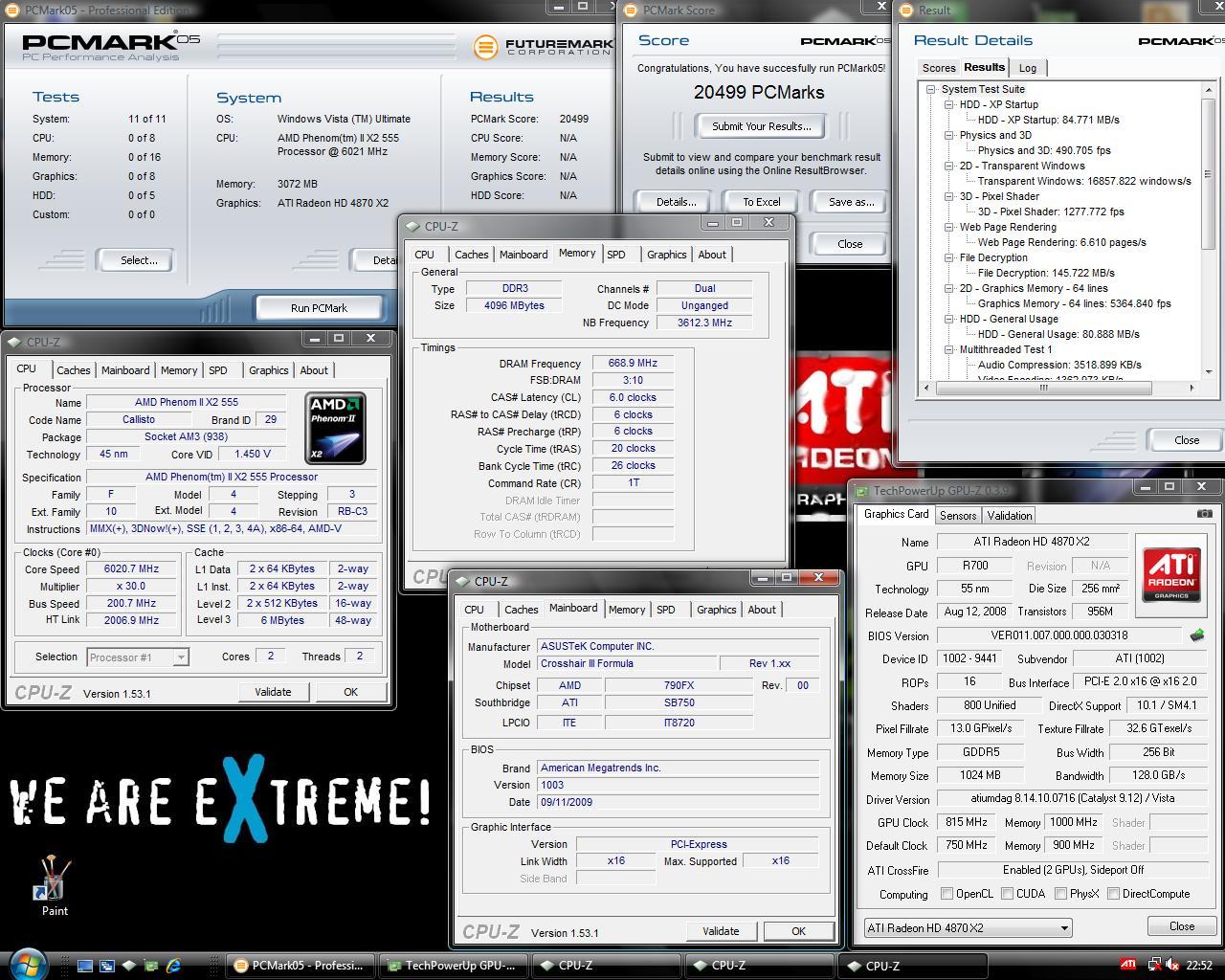Image resolution: width=1225 pixels, height=980 pixels.
Task: Collapse the Multithreaded Test 1 node
Action: click(x=948, y=349)
